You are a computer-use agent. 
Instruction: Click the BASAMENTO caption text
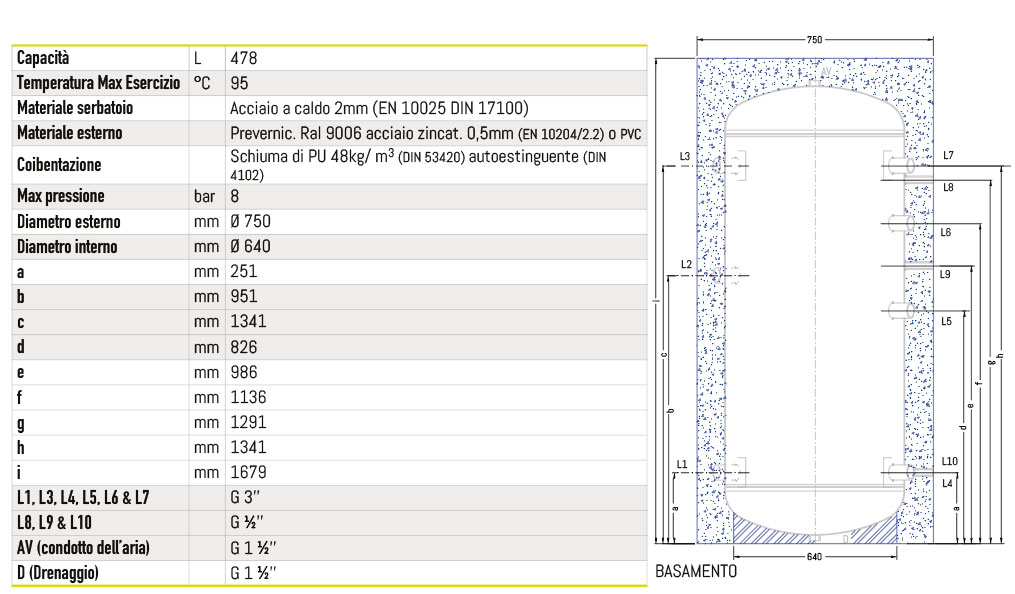click(695, 572)
